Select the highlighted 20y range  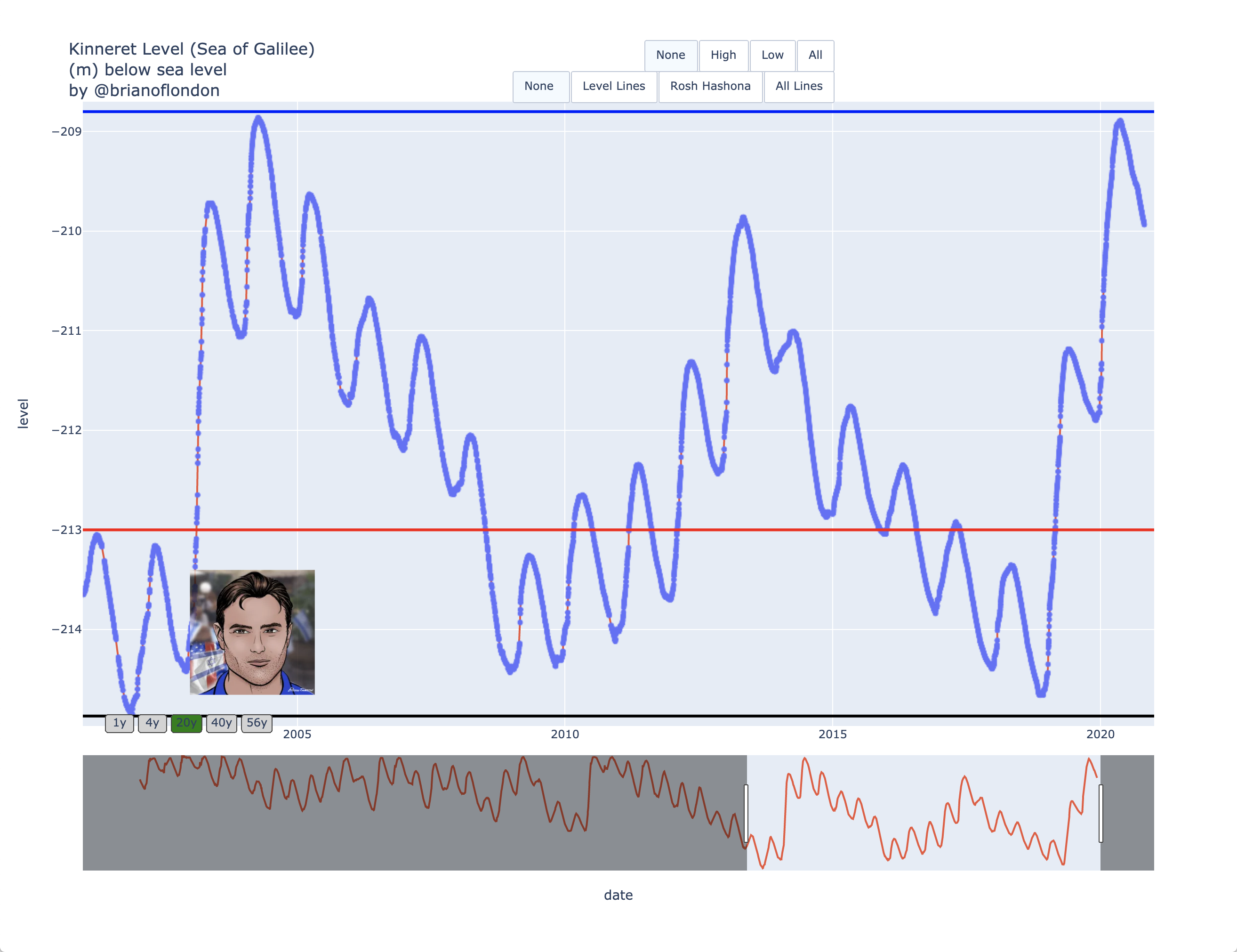(186, 723)
